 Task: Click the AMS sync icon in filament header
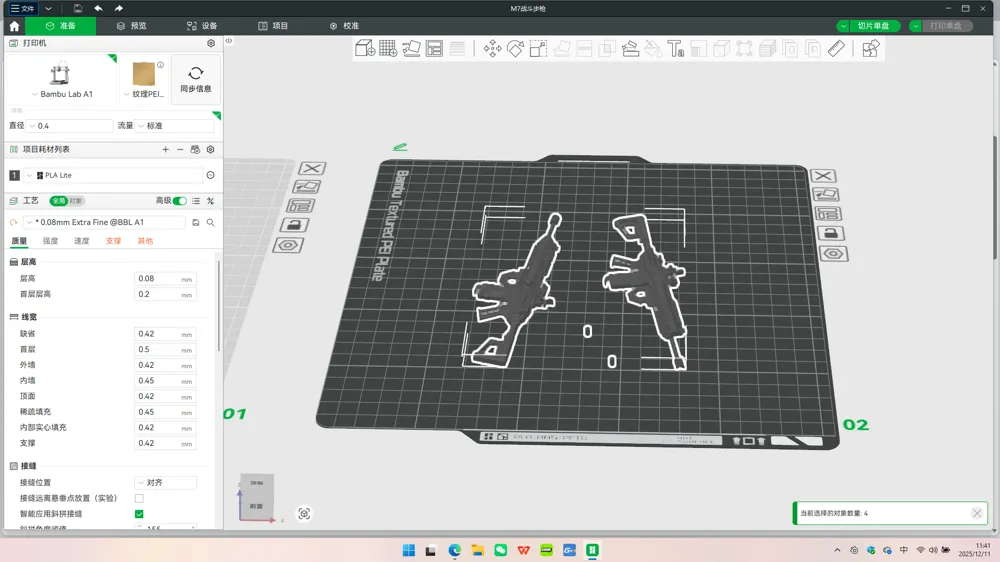[x=195, y=149]
